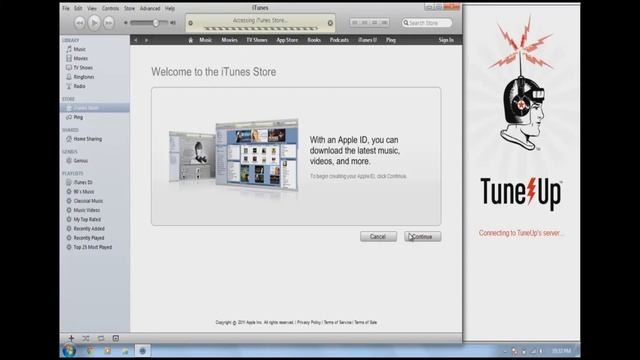Image resolution: width=640 pixels, height=360 pixels.
Task: Click the maximum volume speaker icon
Action: point(173,23)
